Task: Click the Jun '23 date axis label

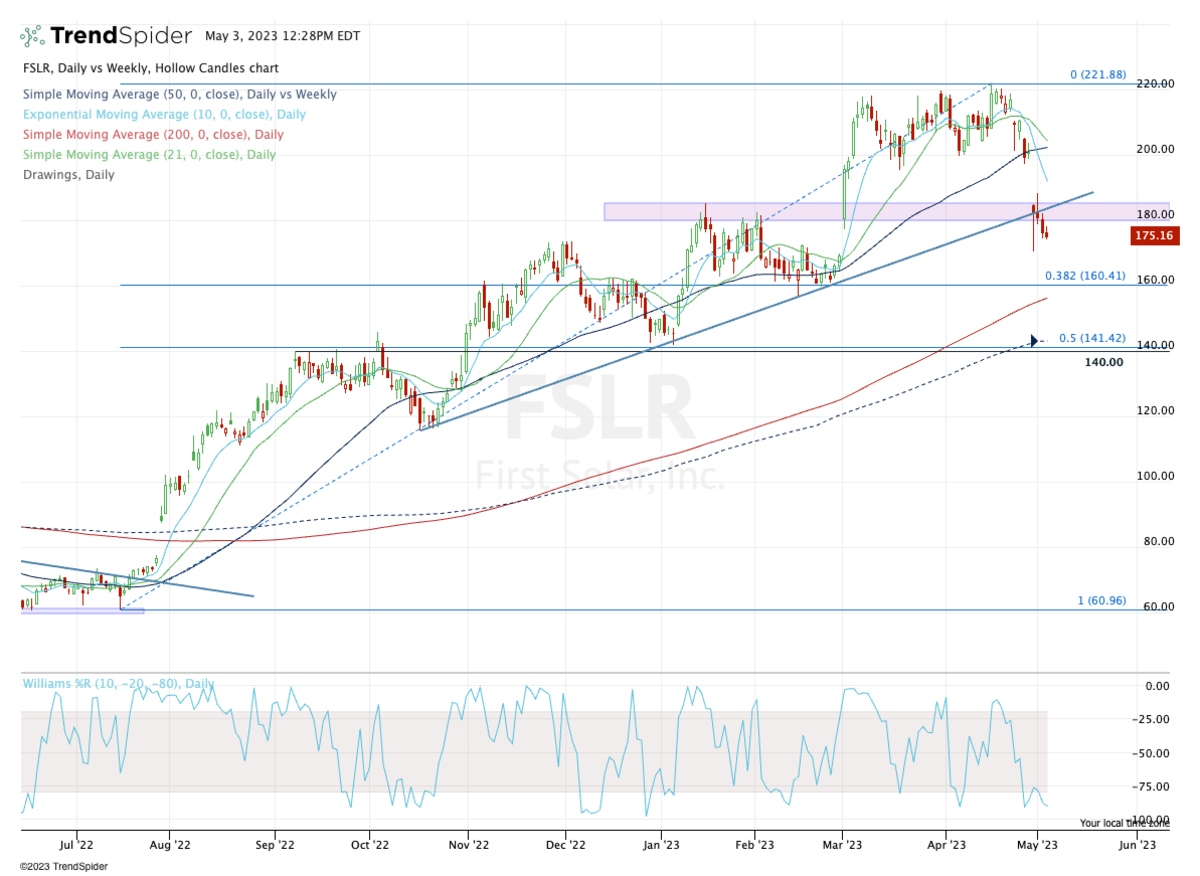Action: pyautogui.click(x=1137, y=845)
